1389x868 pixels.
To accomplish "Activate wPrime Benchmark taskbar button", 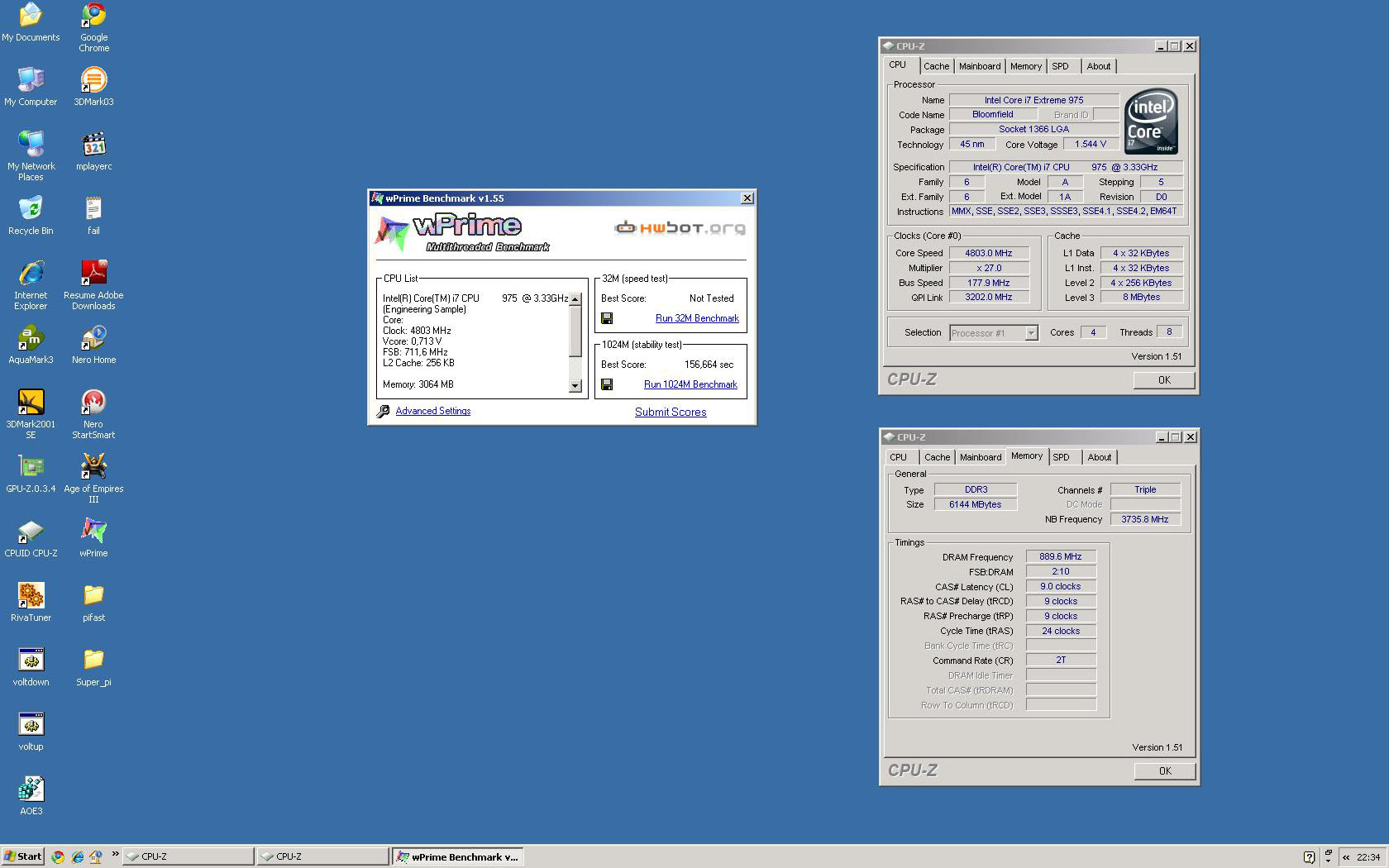I will [458, 856].
